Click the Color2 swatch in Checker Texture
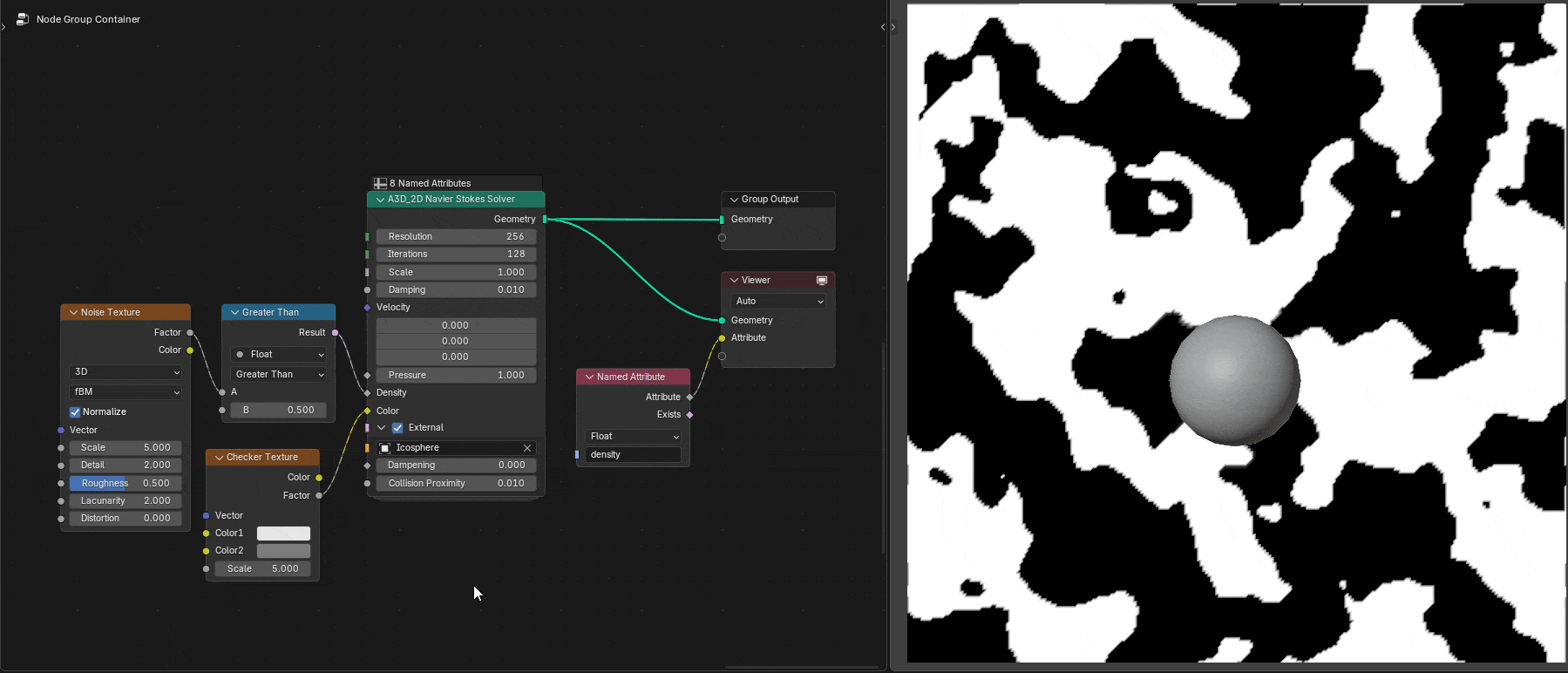Screen dimensions: 1568x673 [283, 551]
